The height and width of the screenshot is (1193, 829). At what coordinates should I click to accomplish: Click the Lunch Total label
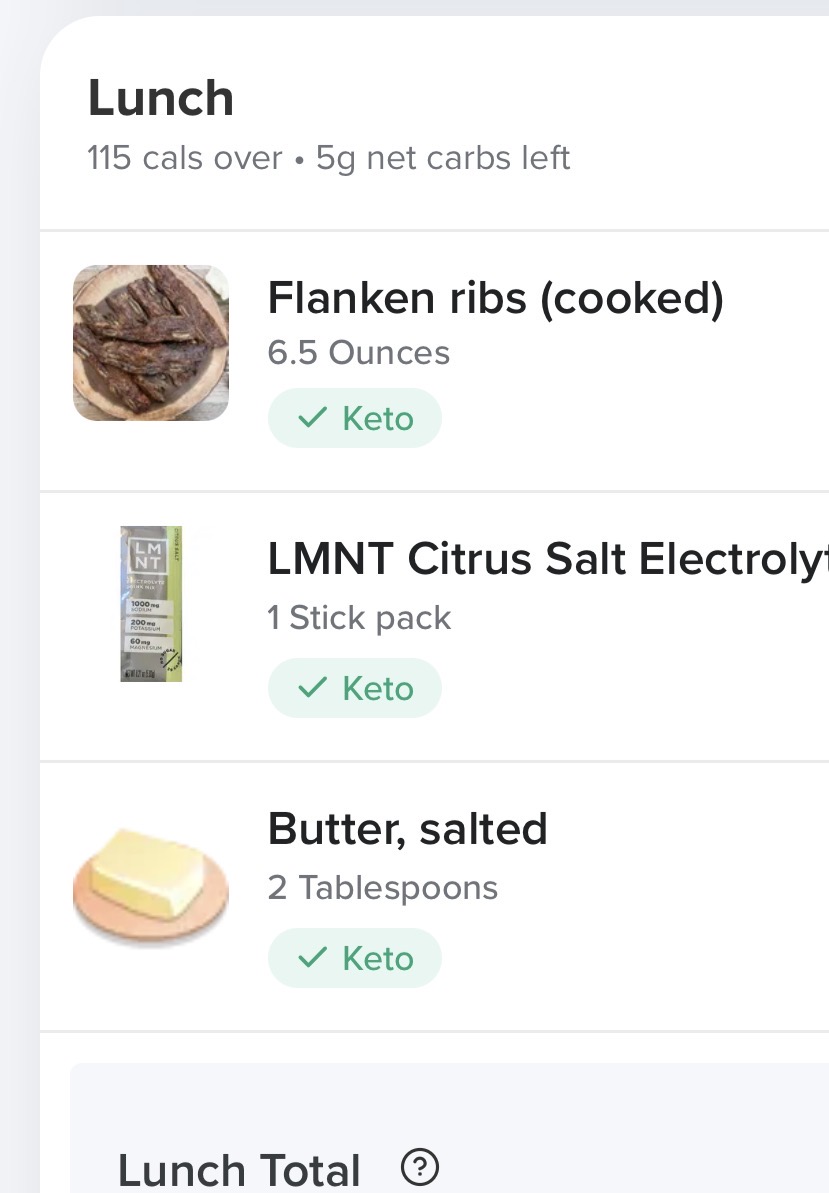(x=239, y=1170)
